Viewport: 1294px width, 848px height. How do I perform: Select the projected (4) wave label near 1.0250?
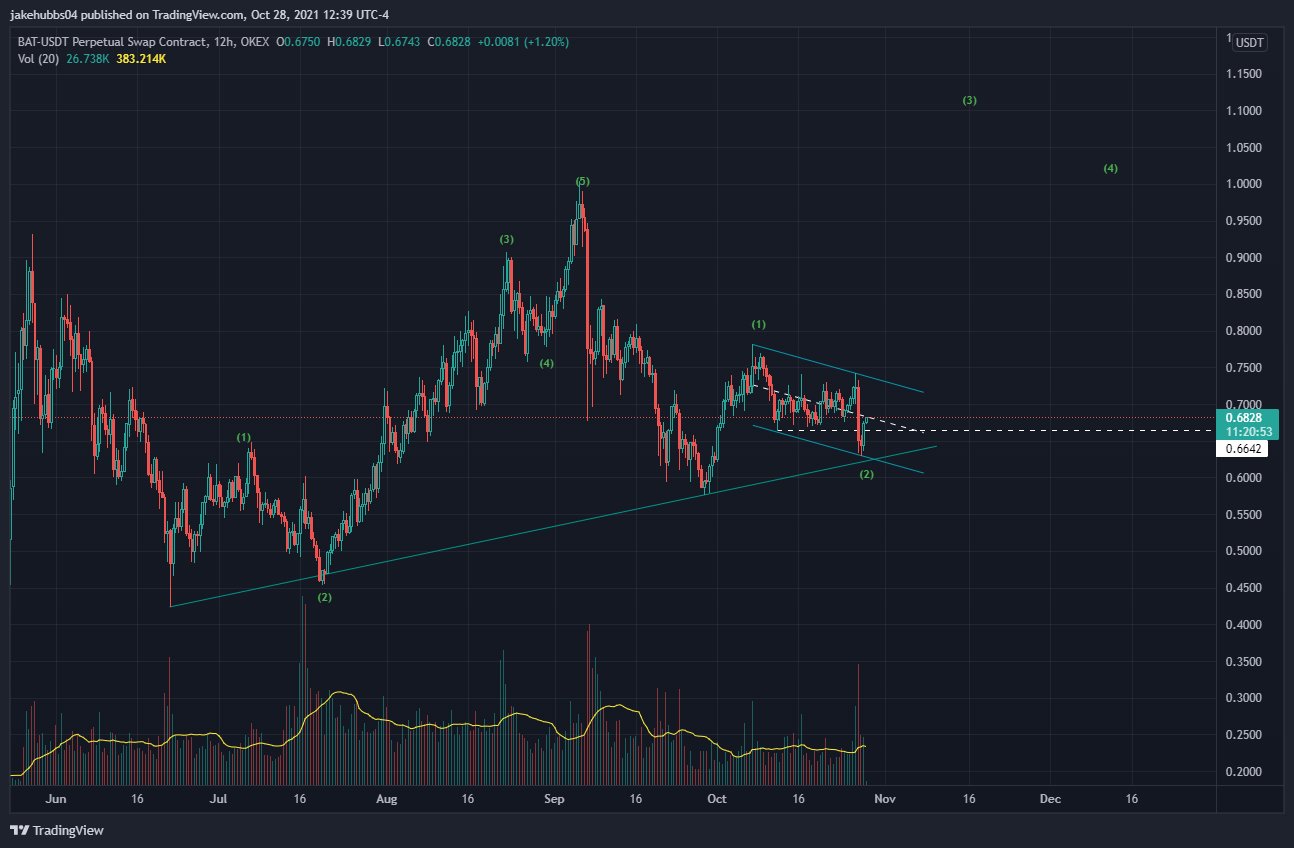click(1110, 168)
